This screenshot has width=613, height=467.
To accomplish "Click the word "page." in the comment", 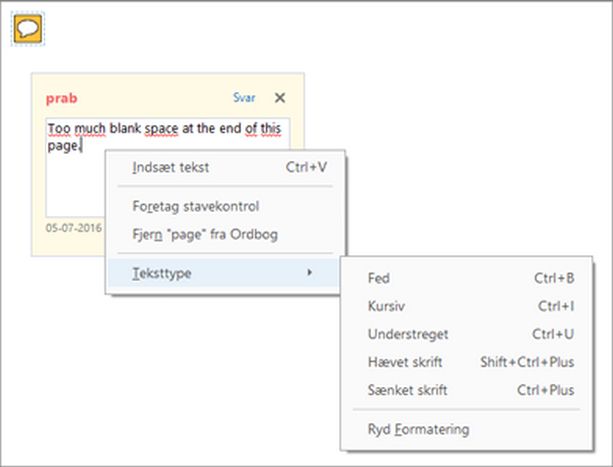I will click(x=63, y=145).
